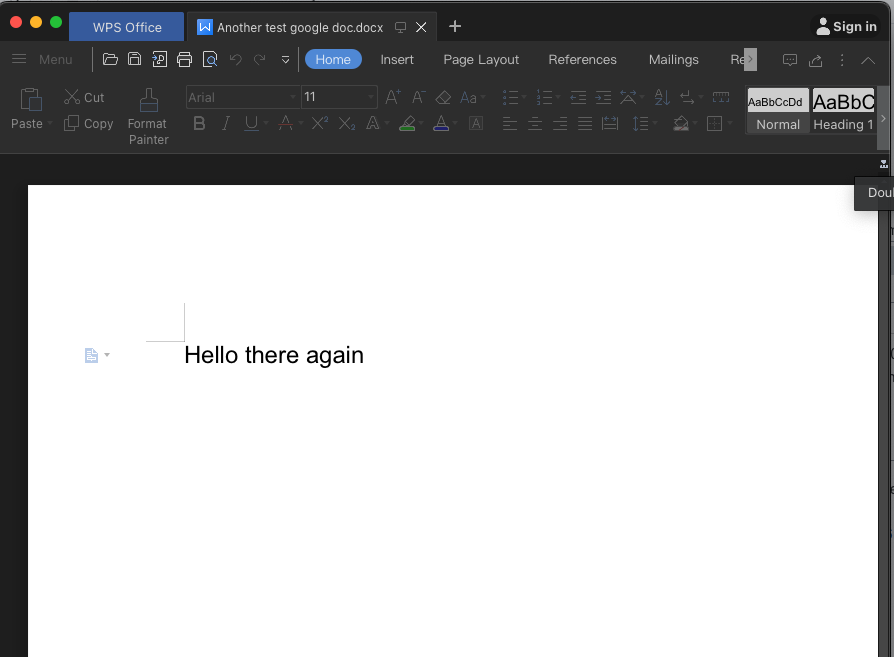The image size is (894, 657).
Task: Open a new tab with plus
Action: click(454, 26)
